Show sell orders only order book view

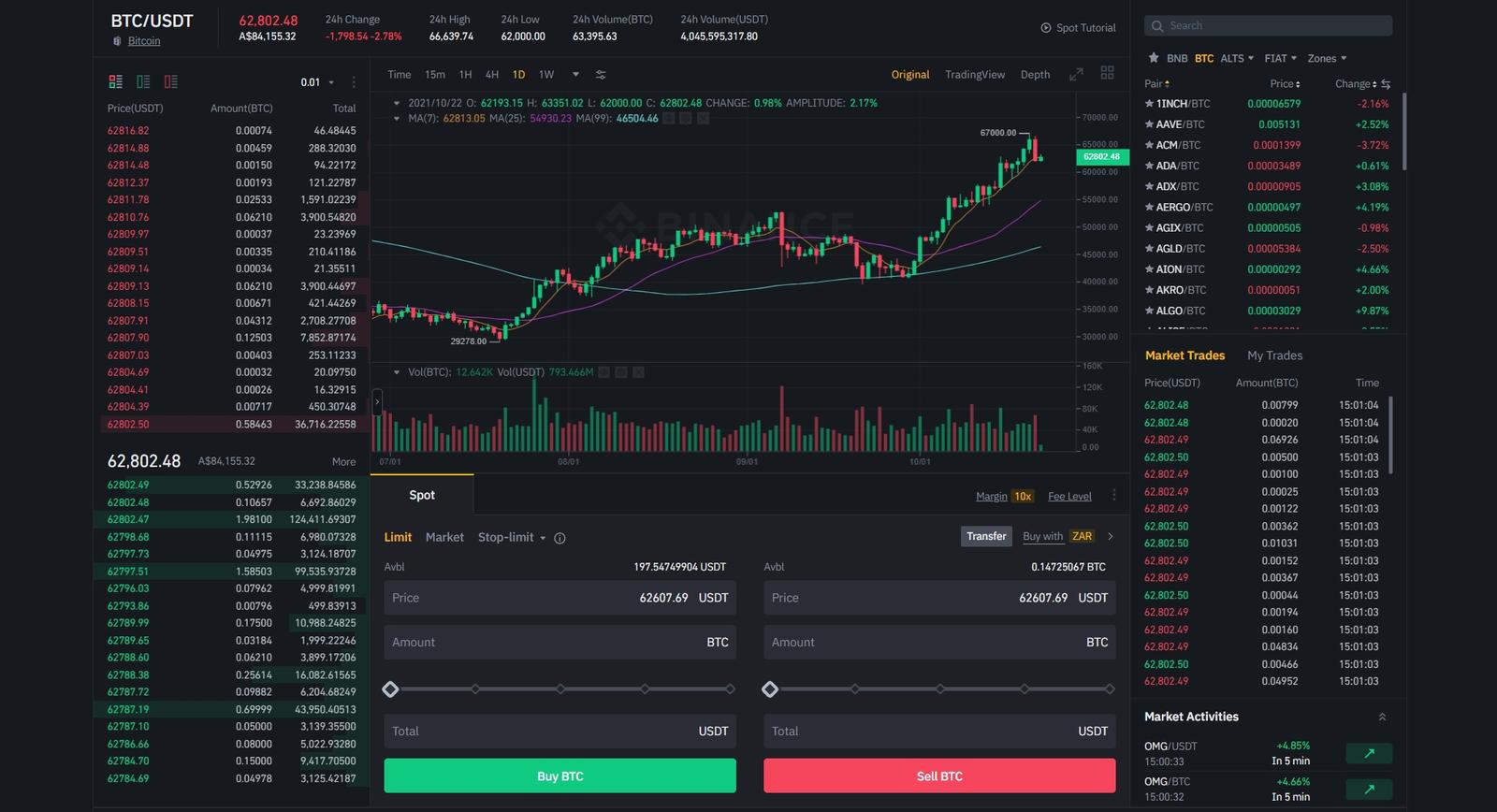click(x=170, y=82)
